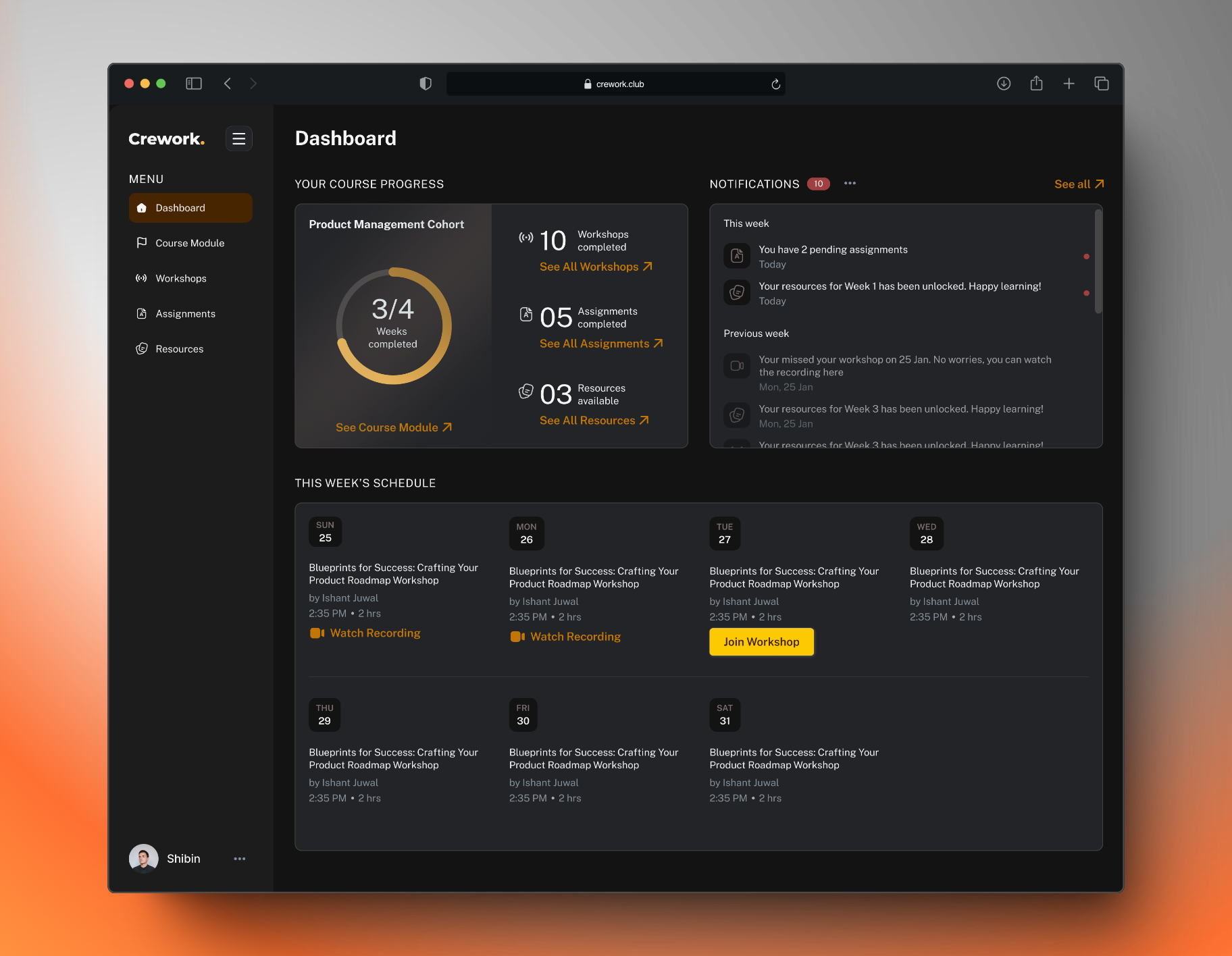This screenshot has height=956, width=1232.
Task: Reload the crework.club page
Action: tap(775, 84)
